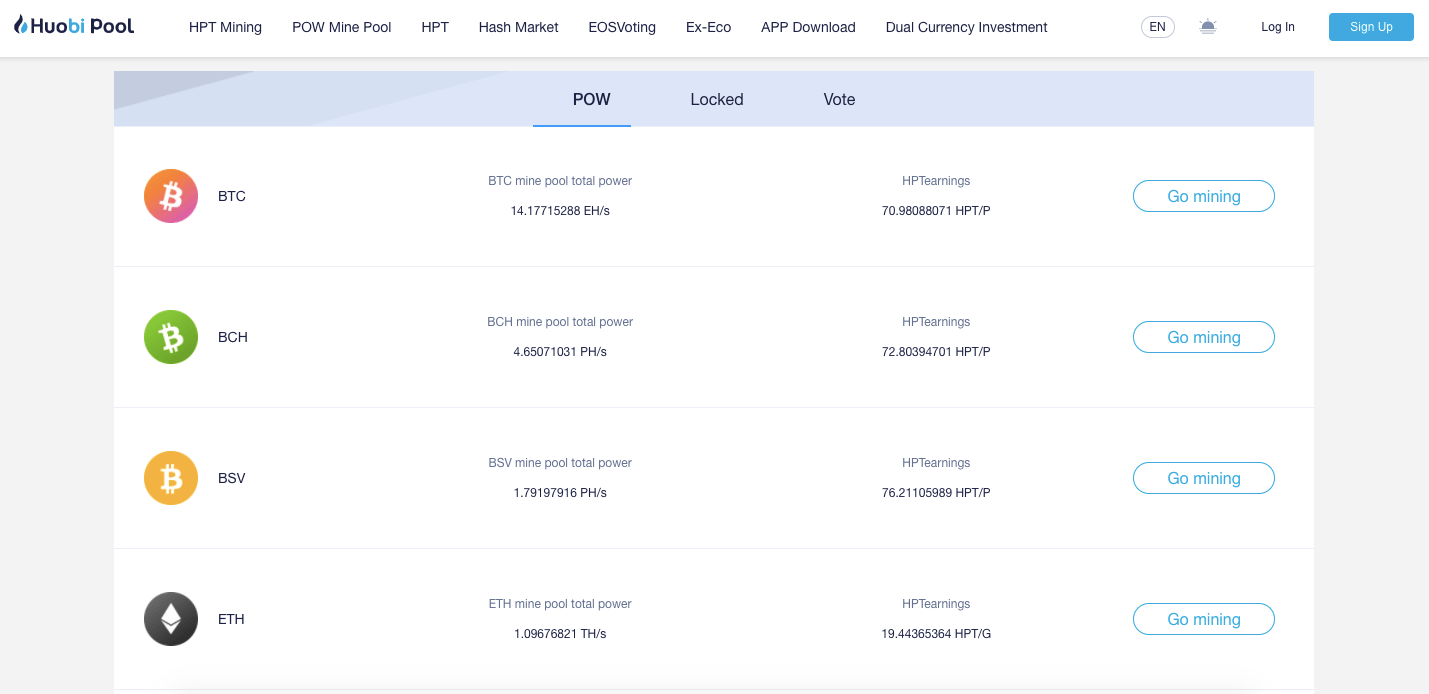This screenshot has width=1429, height=694.
Task: Click the value 14.17715288 EH/s
Action: click(x=560, y=211)
